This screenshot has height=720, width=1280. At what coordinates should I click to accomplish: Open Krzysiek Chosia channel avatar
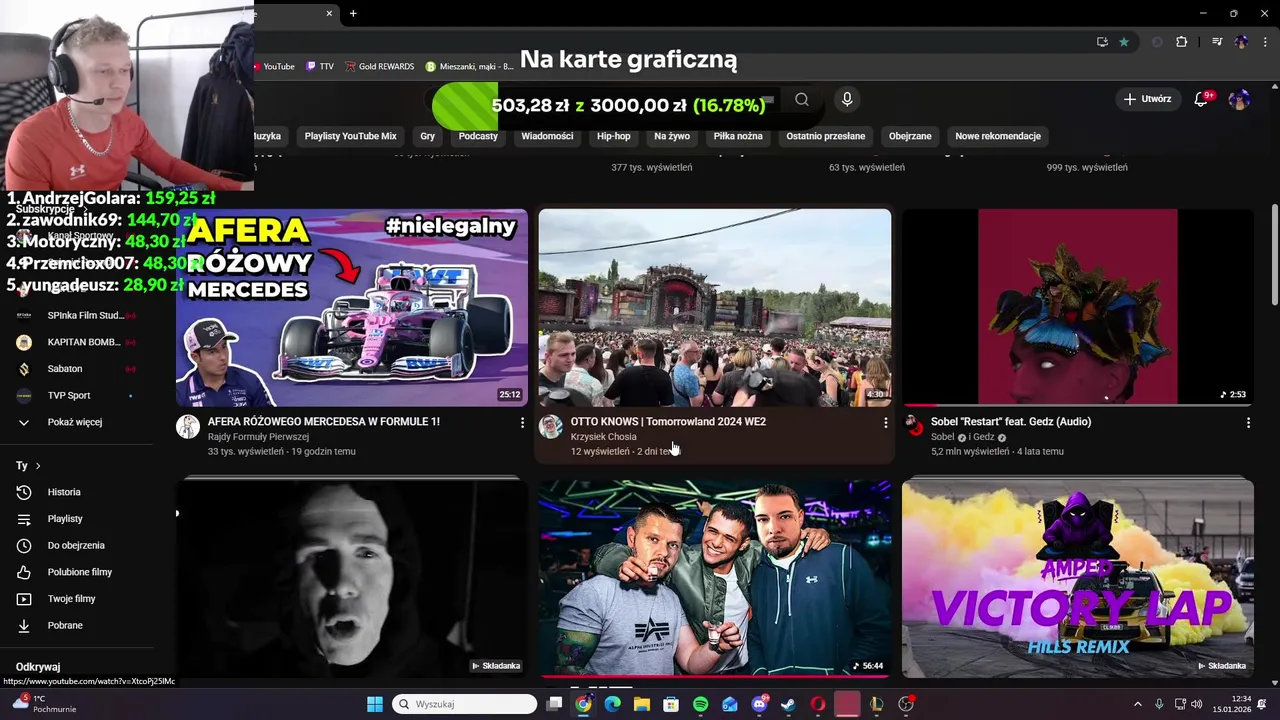click(551, 427)
